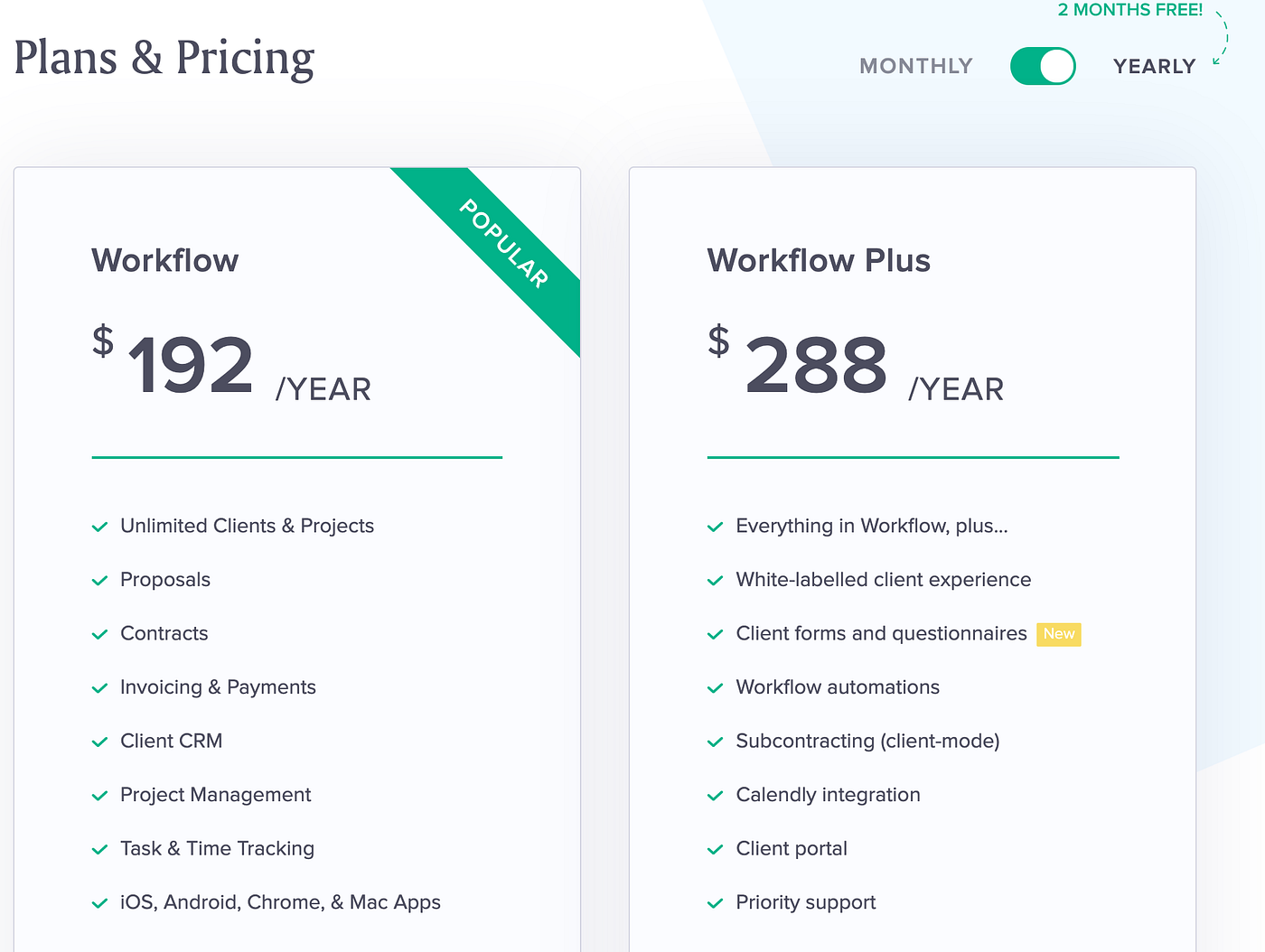Select the YEARLY billing label
Screen dimensions: 1265x952
point(1154,66)
